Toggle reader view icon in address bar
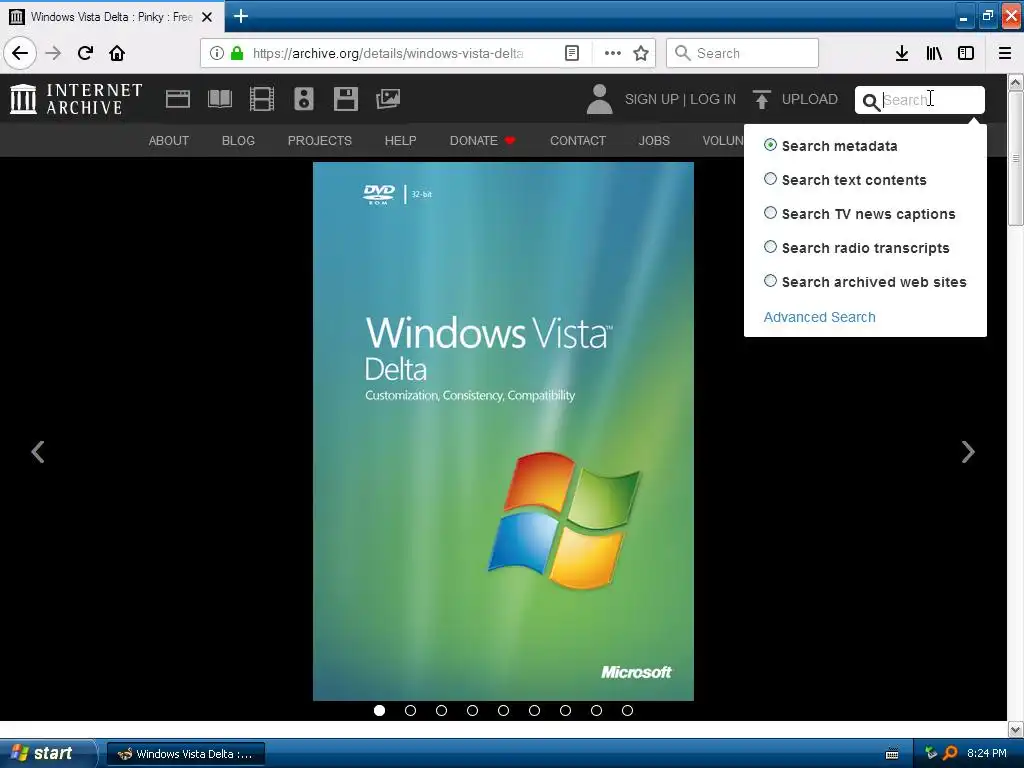Viewport: 1024px width, 768px height. click(x=571, y=53)
